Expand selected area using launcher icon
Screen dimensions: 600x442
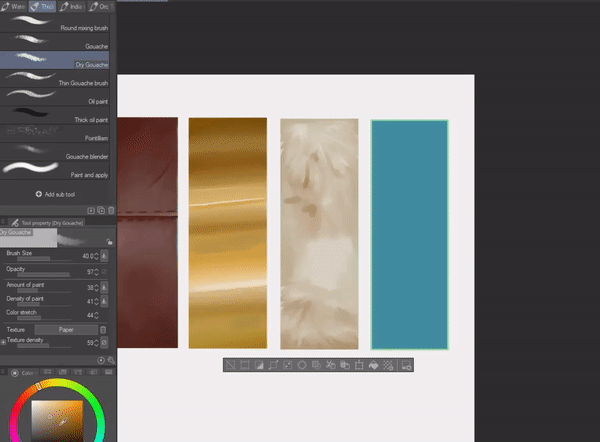pyautogui.click(x=273, y=365)
